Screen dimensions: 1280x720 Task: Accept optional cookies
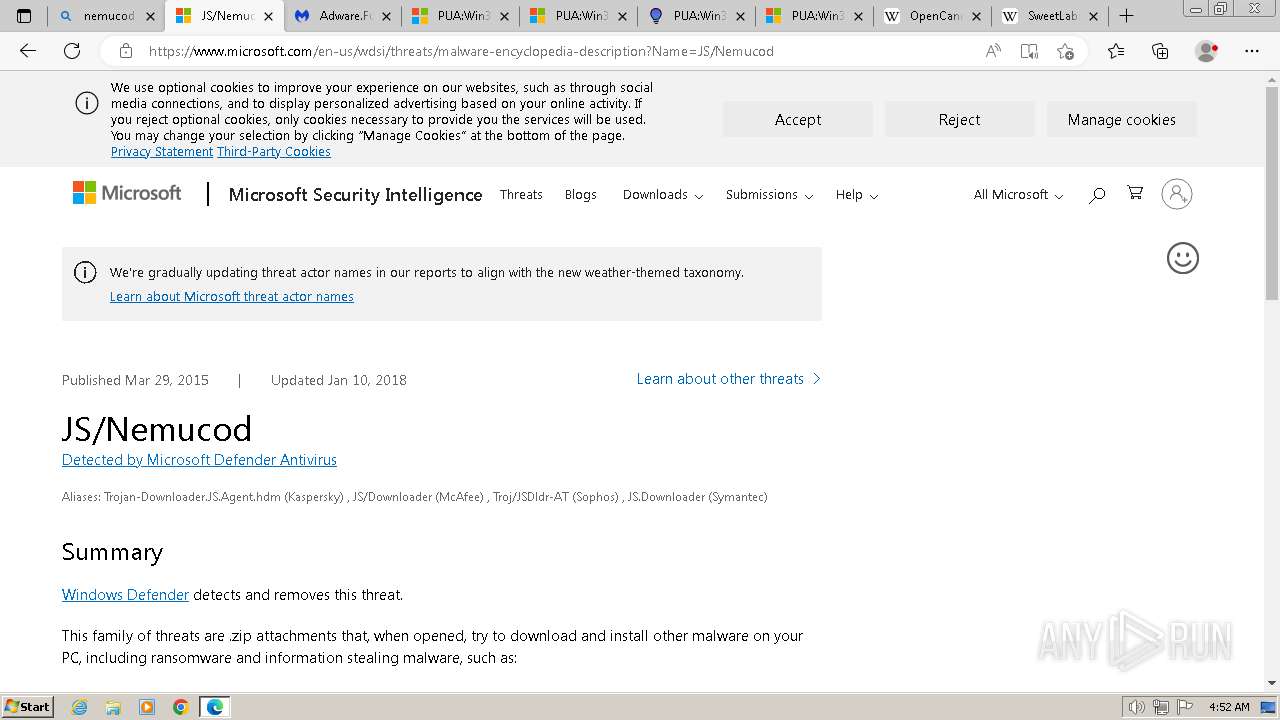(798, 119)
